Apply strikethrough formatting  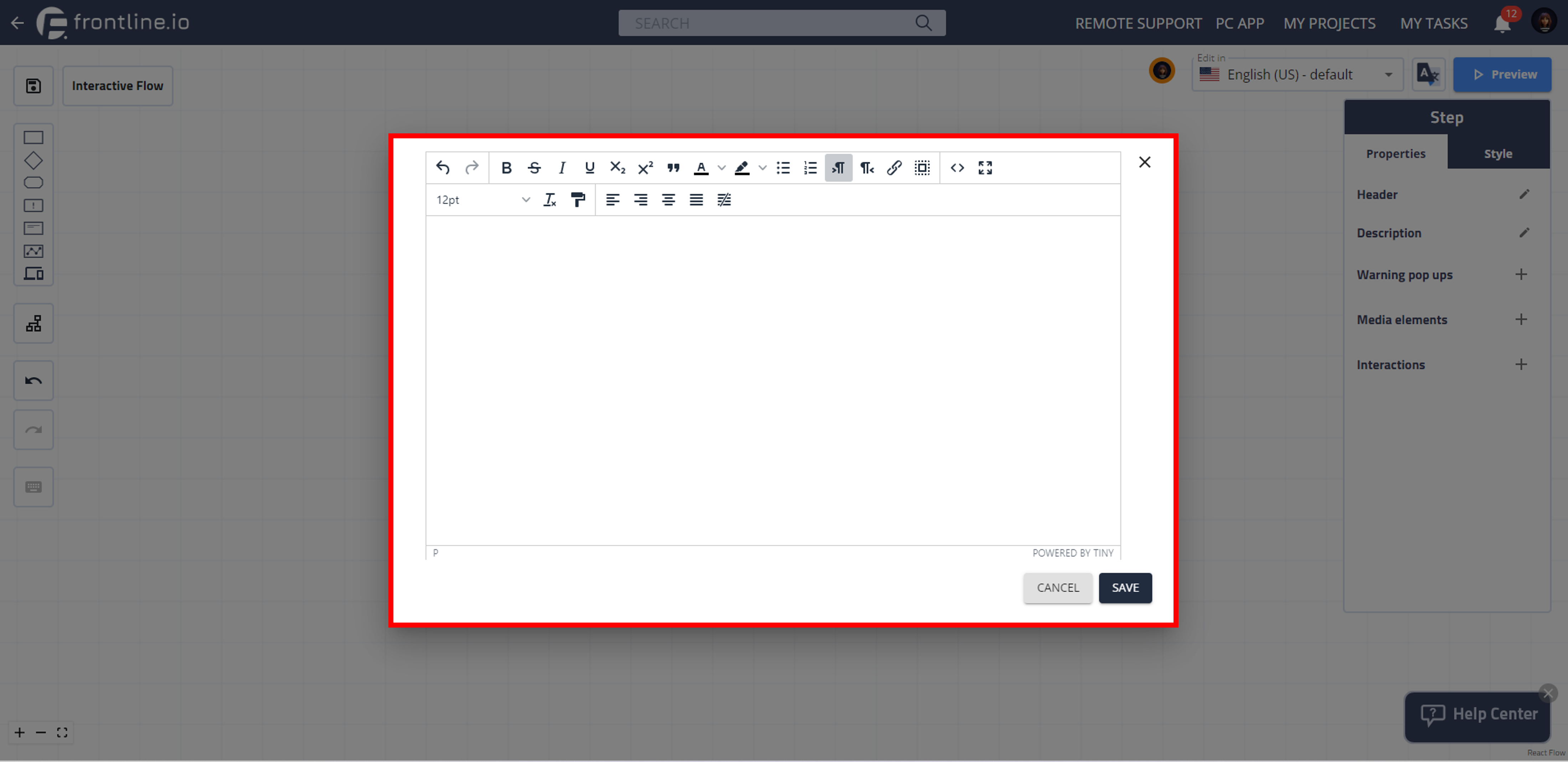534,168
